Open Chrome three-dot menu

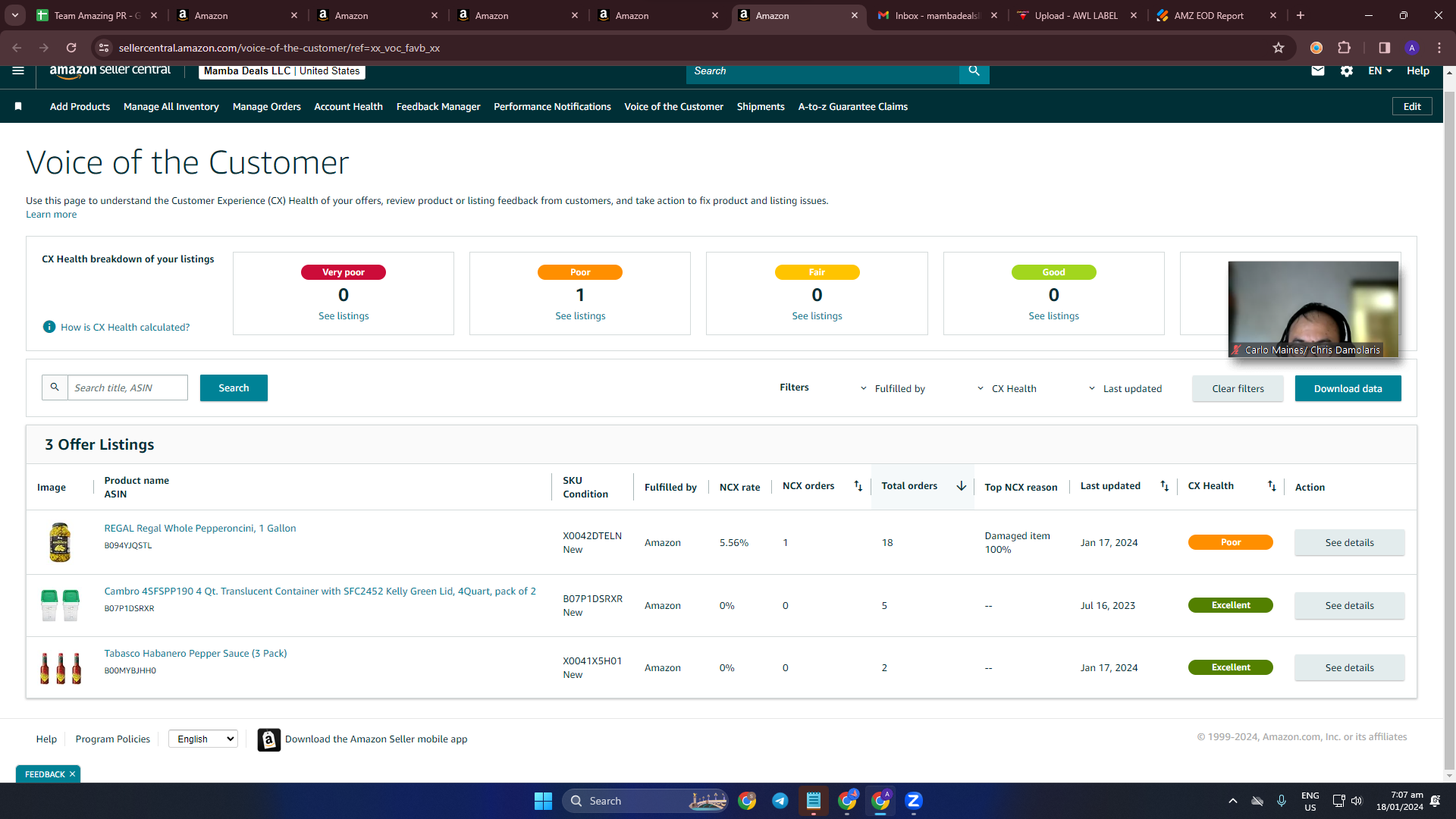1439,48
